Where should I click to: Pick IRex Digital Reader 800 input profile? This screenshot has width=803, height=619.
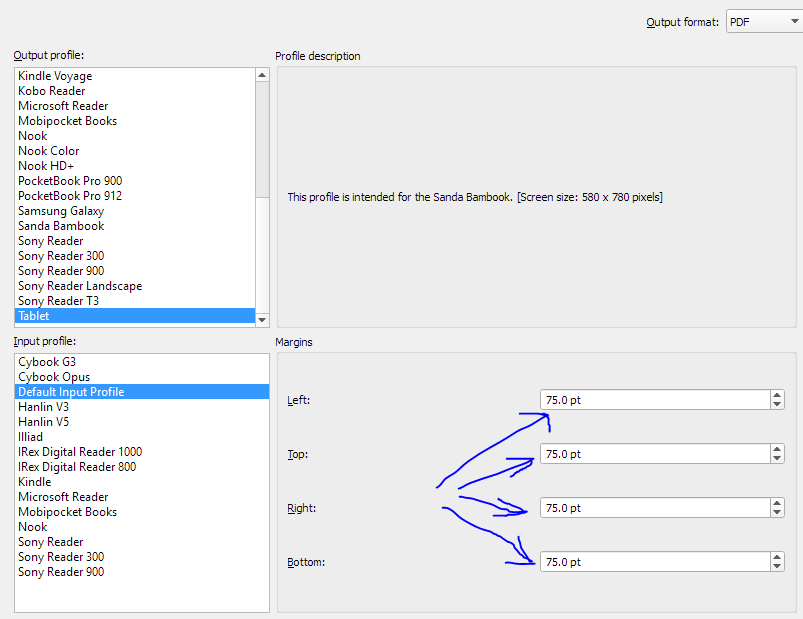[142, 467]
